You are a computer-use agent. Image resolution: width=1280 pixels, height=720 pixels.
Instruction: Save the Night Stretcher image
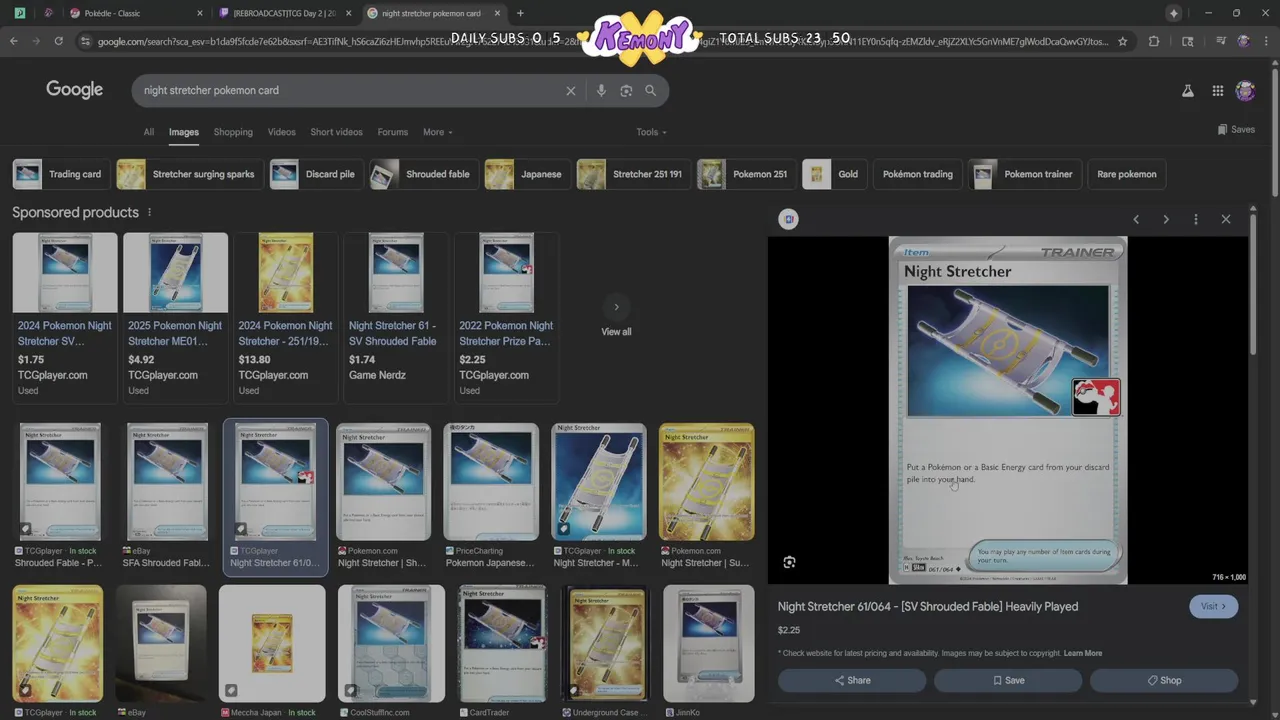click(1008, 680)
